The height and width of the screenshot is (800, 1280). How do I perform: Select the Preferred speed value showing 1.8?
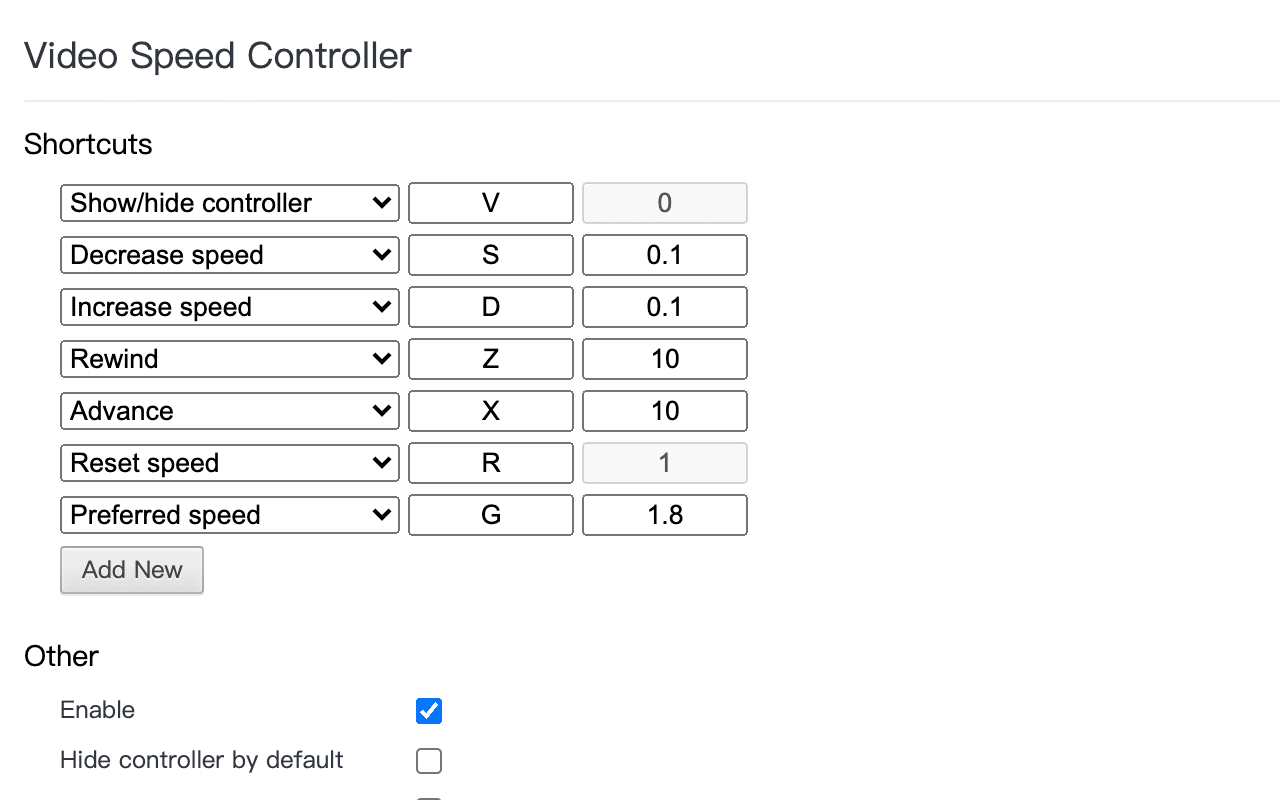pyautogui.click(x=664, y=515)
